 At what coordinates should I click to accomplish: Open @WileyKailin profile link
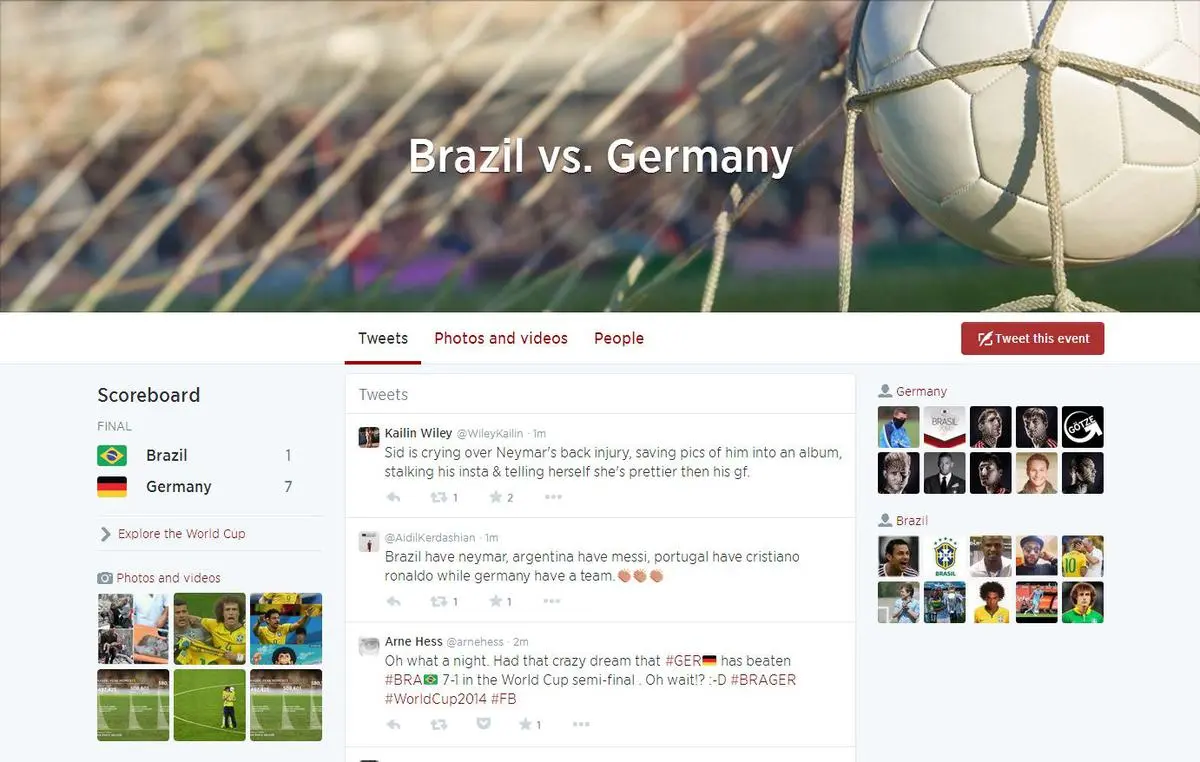coord(490,433)
